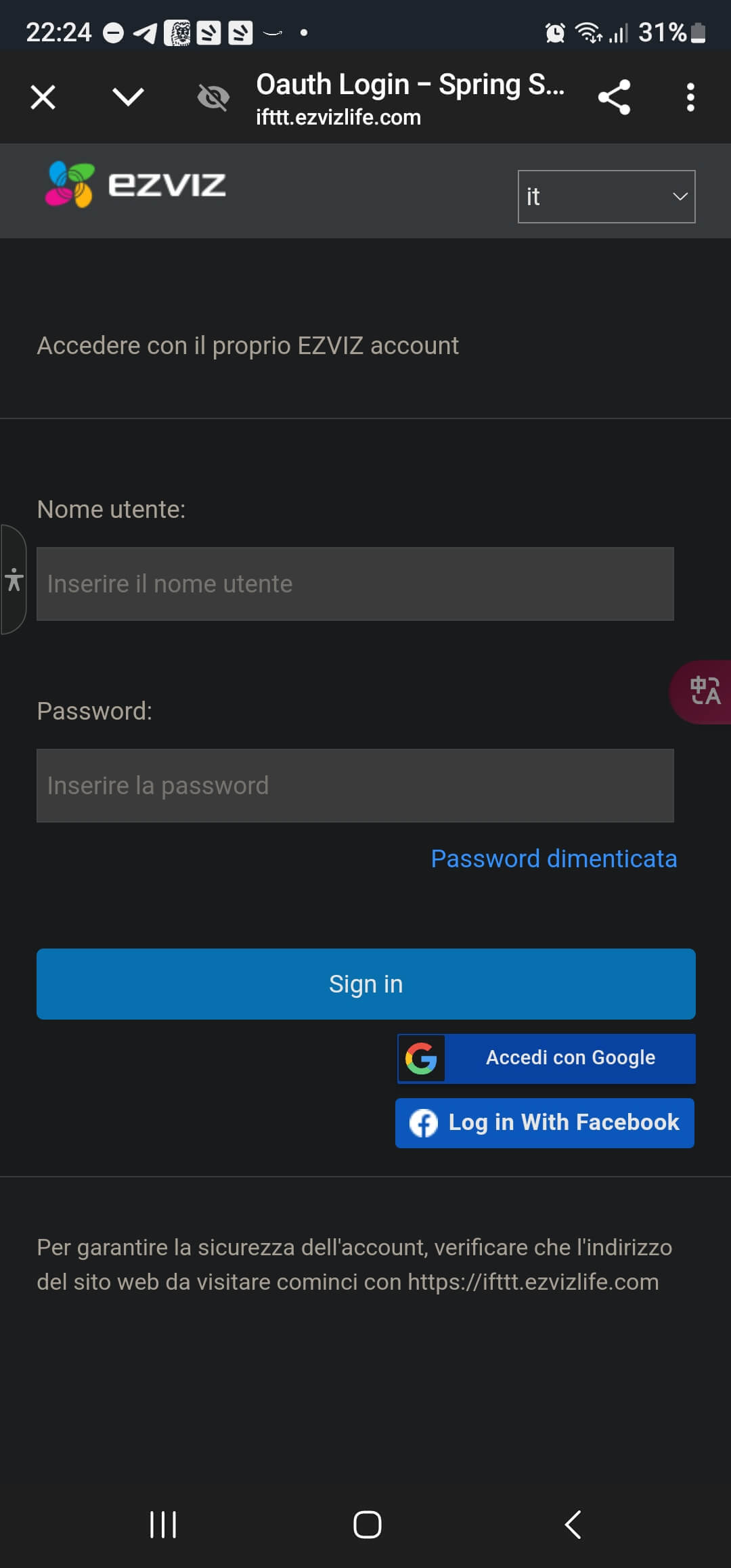Choose 'Log in With Facebook' button
This screenshot has width=731, height=1568.
pos(545,1123)
